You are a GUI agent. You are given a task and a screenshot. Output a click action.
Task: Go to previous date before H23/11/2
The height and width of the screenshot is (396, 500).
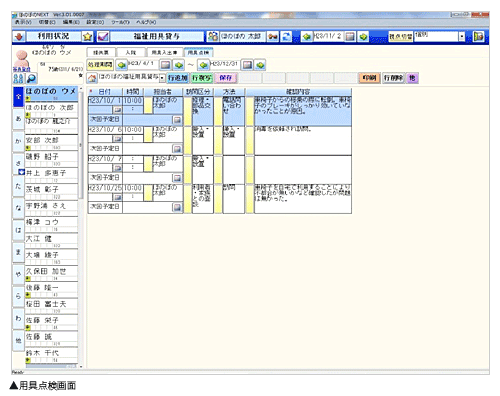coord(306,36)
